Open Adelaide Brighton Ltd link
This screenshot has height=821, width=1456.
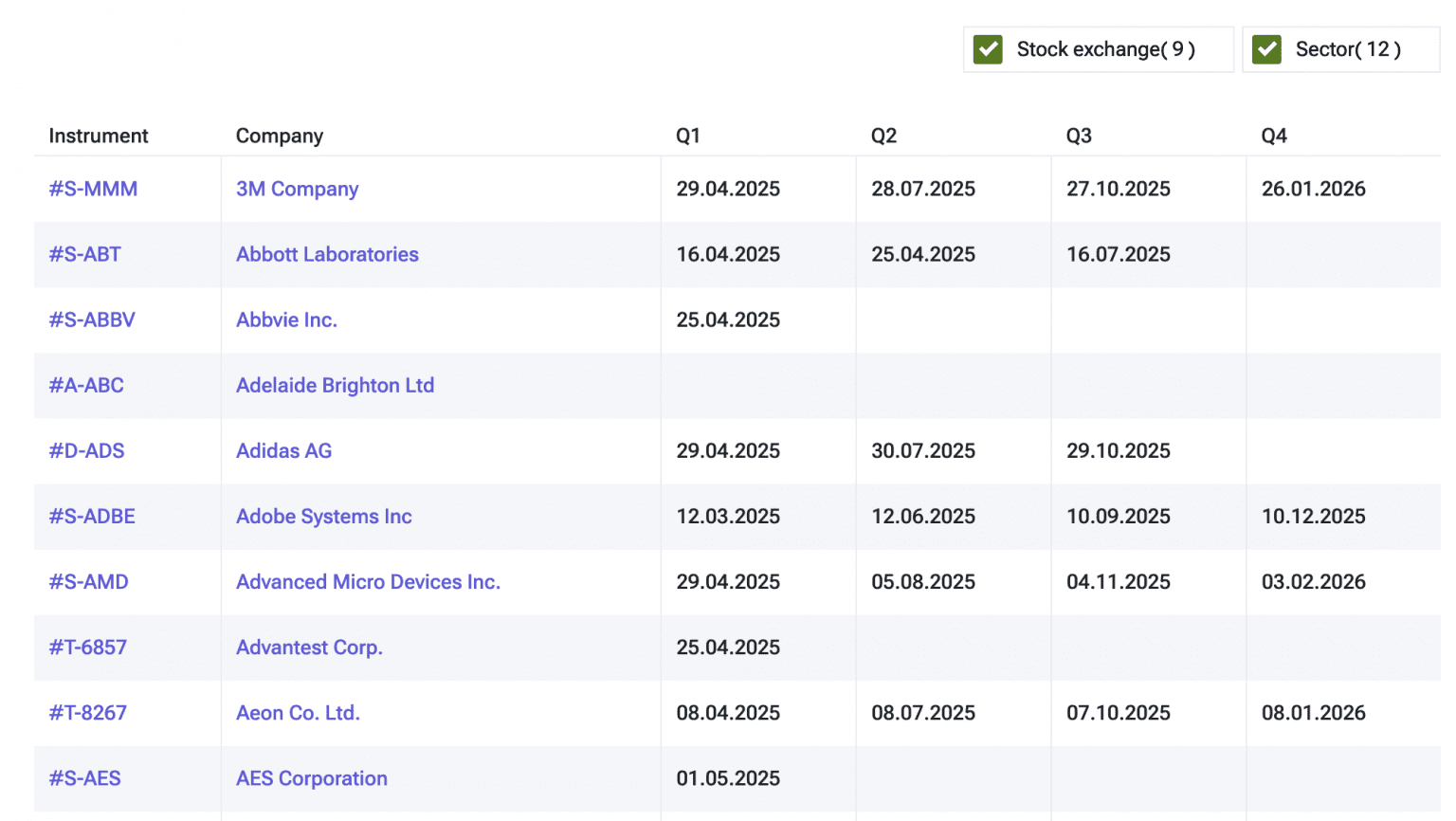[335, 385]
